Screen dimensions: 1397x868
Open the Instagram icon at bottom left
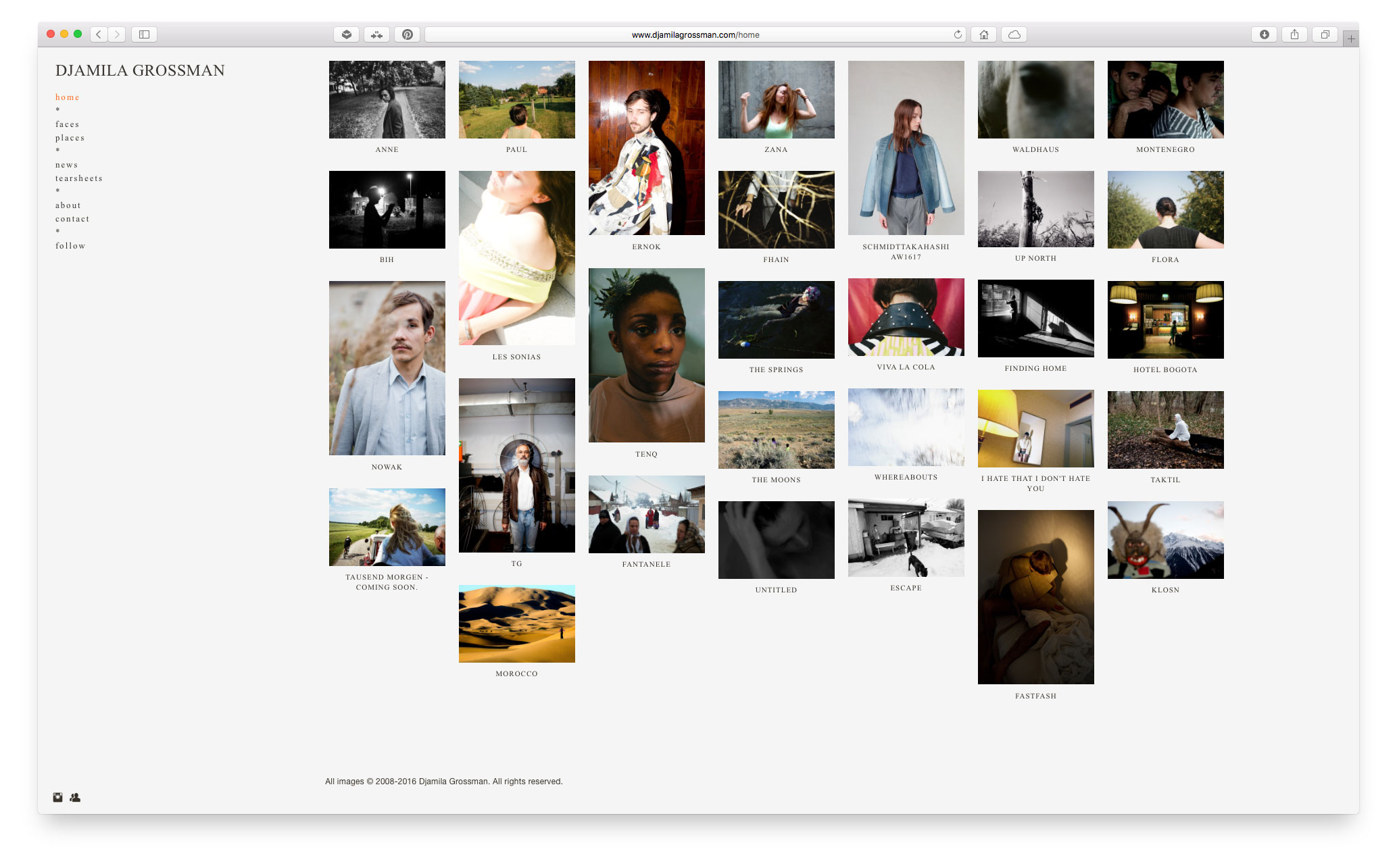click(58, 797)
